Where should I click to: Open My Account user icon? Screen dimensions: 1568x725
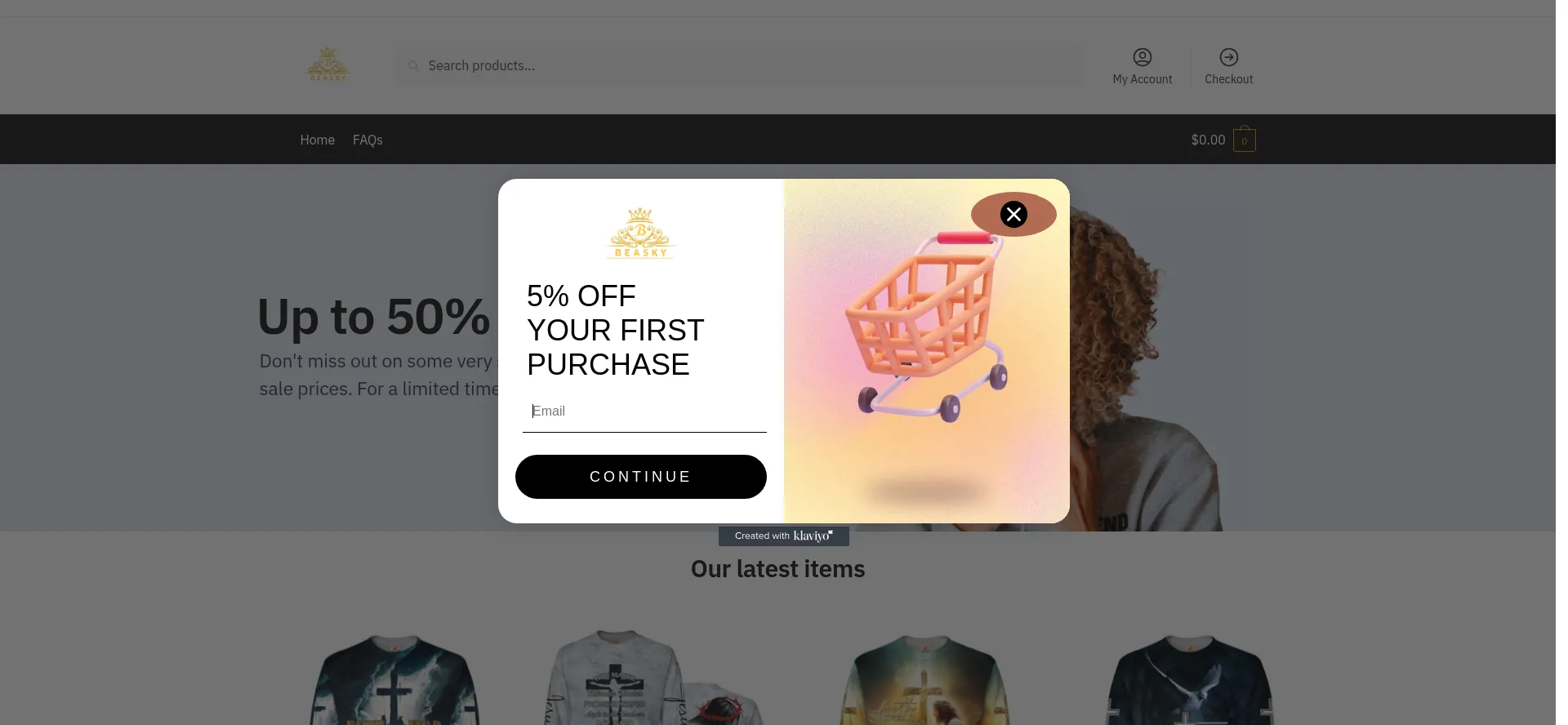pyautogui.click(x=1142, y=57)
